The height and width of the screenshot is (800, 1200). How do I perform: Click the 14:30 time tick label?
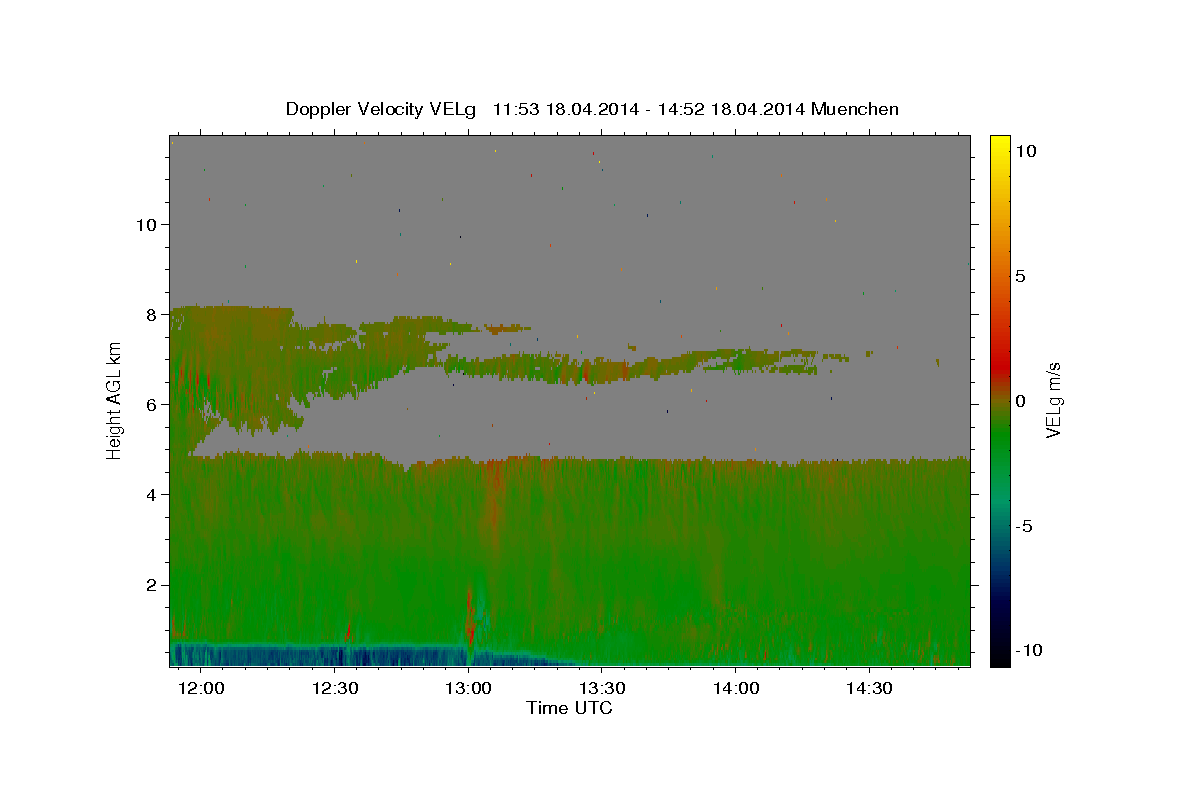tap(868, 689)
